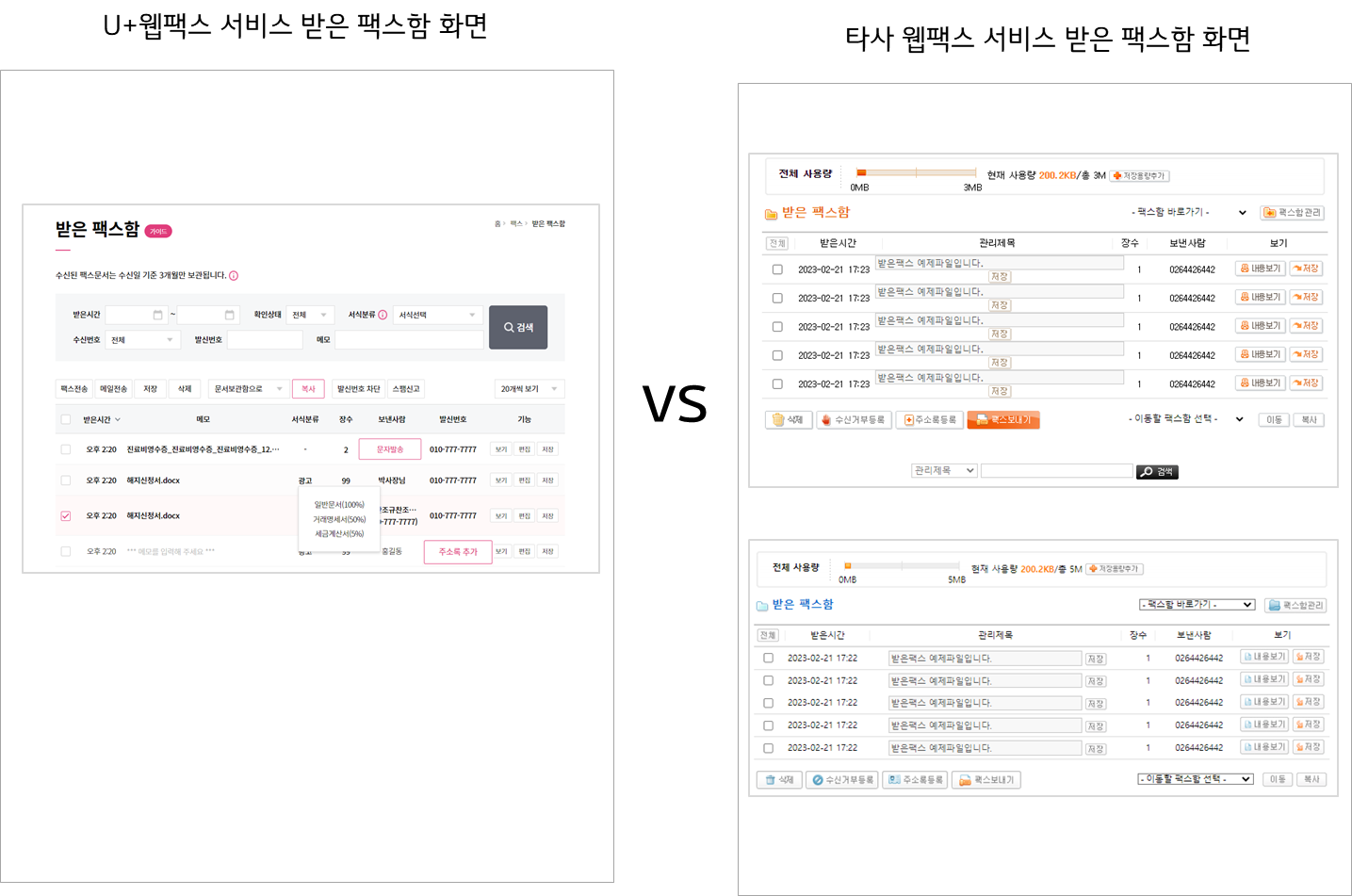Click orange panel's search text field
The image size is (1352, 896).
(1057, 471)
